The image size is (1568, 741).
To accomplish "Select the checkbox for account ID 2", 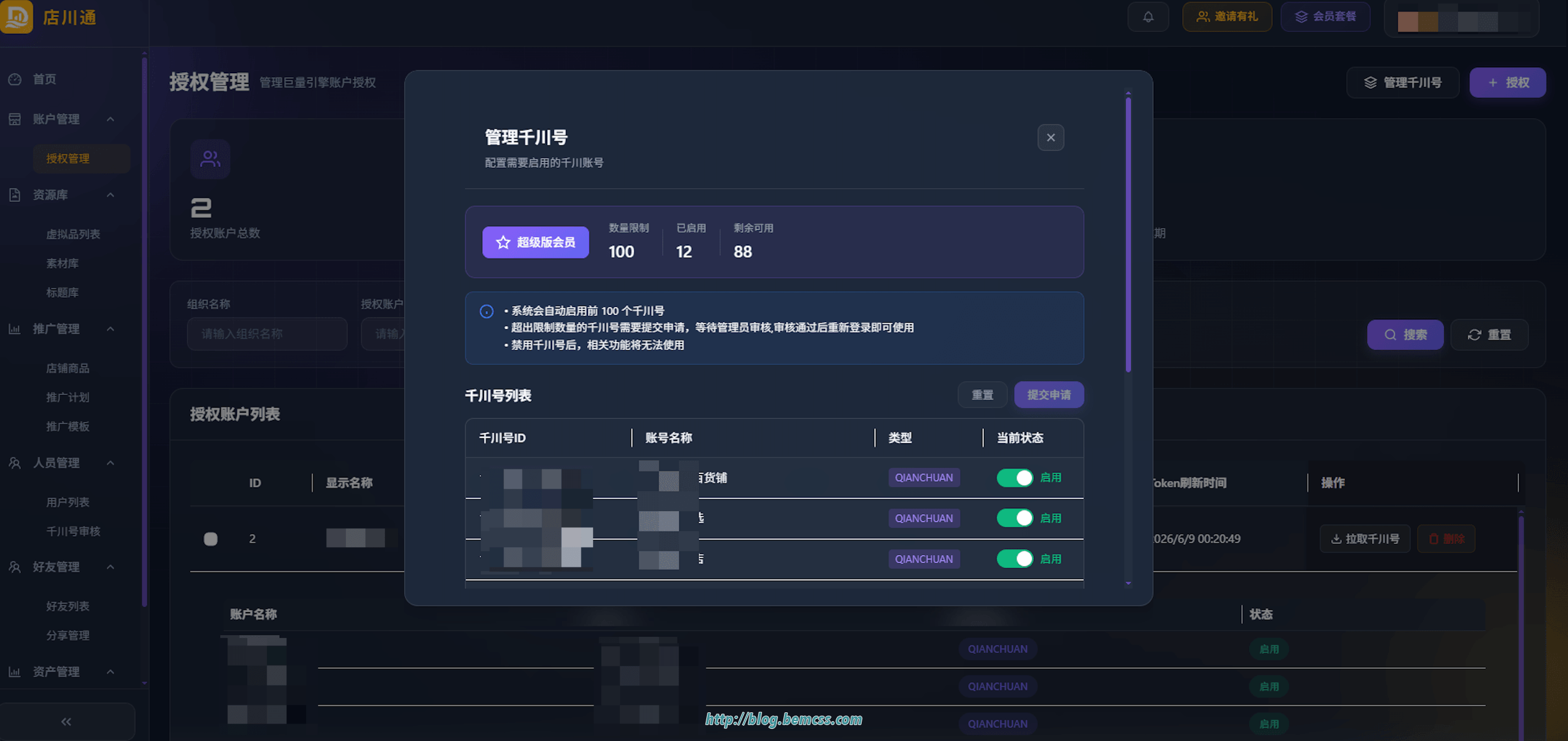I will coord(211,539).
